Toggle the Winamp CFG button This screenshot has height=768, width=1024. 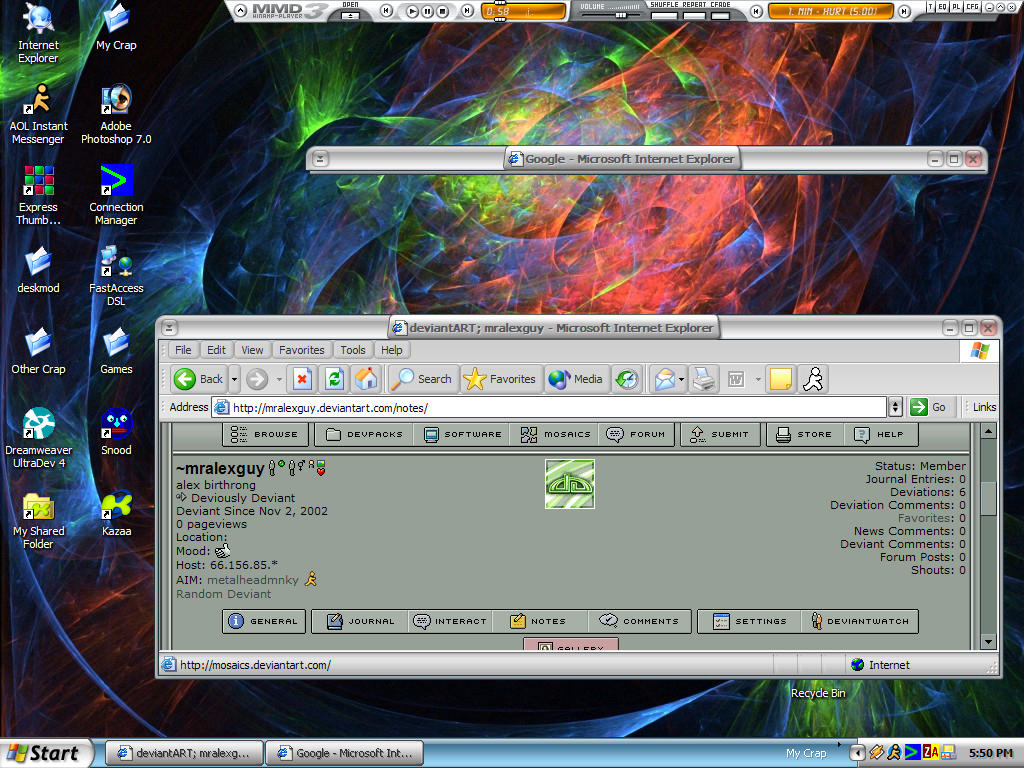(972, 7)
